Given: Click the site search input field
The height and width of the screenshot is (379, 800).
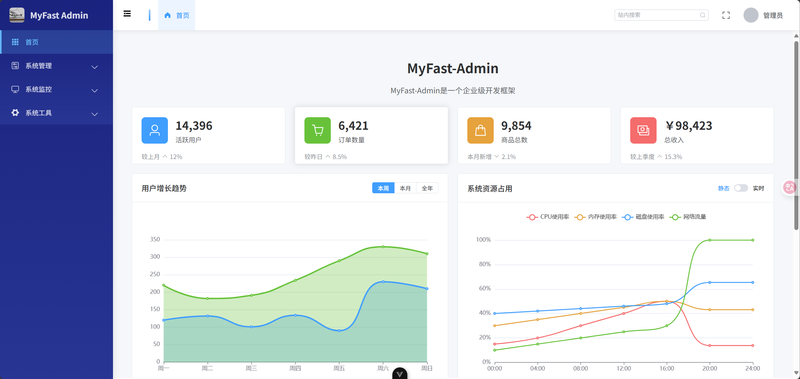Looking at the screenshot, I should pos(656,15).
